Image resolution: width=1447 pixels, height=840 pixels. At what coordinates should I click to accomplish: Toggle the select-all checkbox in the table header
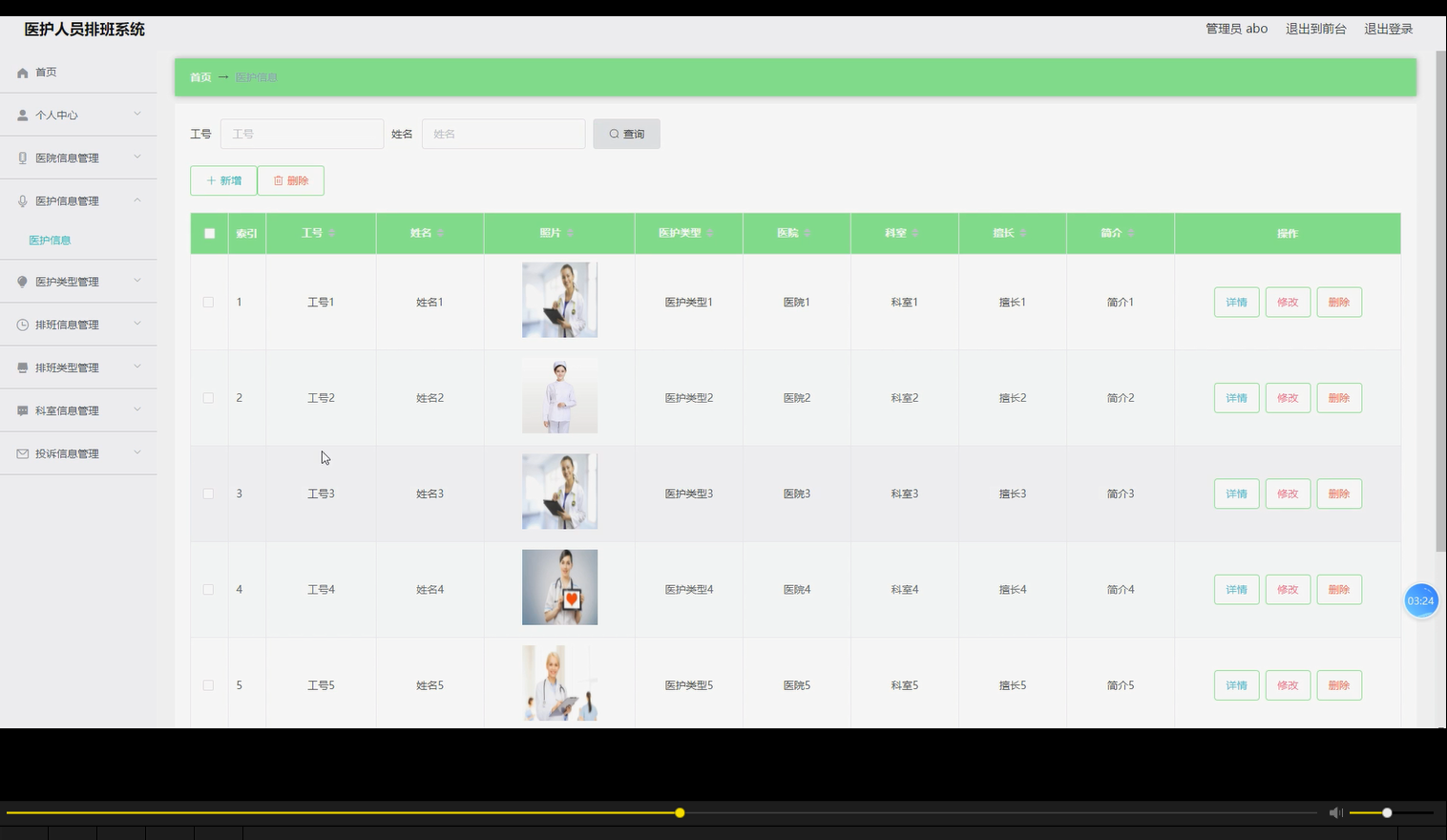[x=209, y=234]
